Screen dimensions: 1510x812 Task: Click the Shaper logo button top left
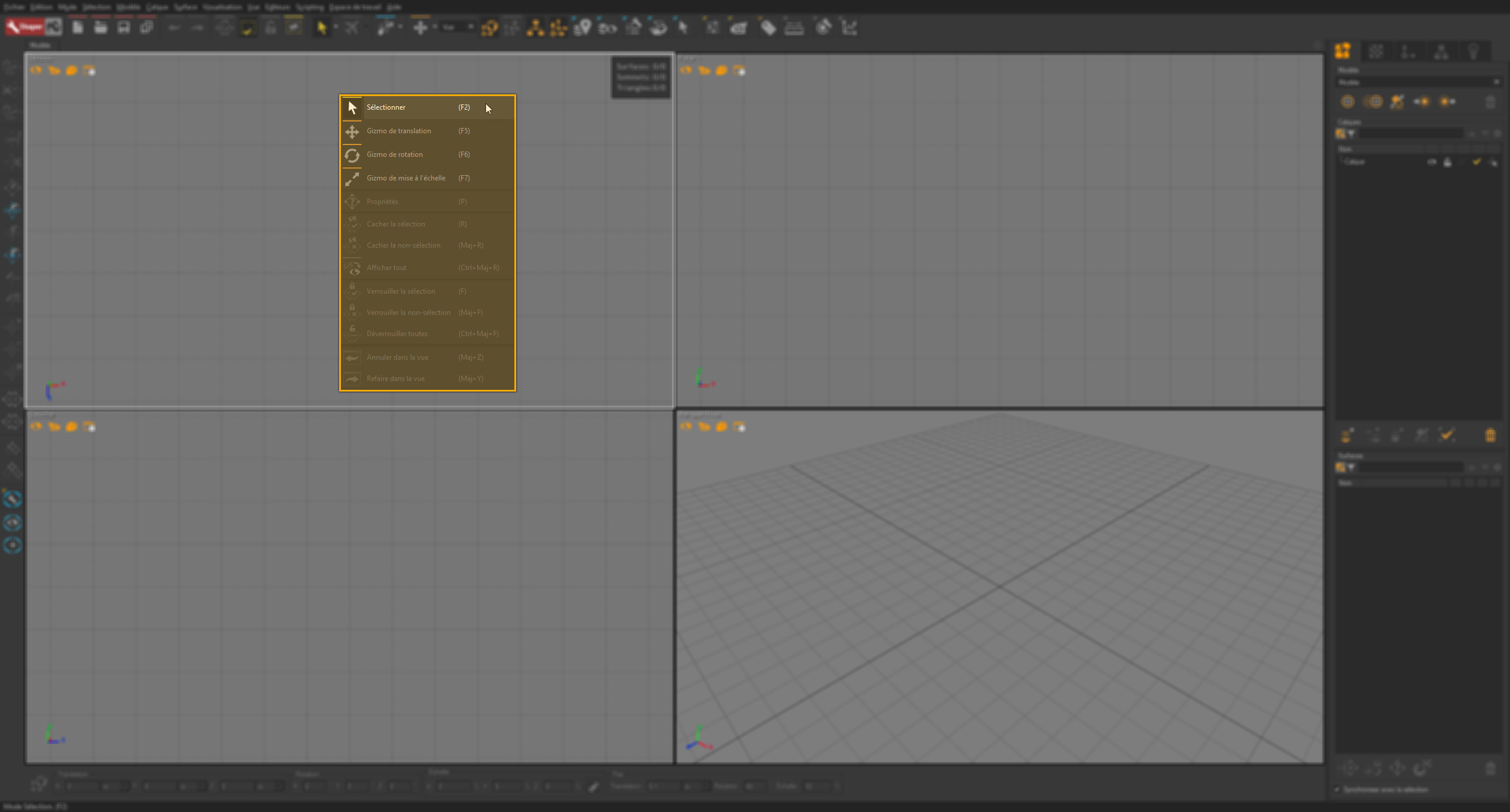tap(25, 27)
